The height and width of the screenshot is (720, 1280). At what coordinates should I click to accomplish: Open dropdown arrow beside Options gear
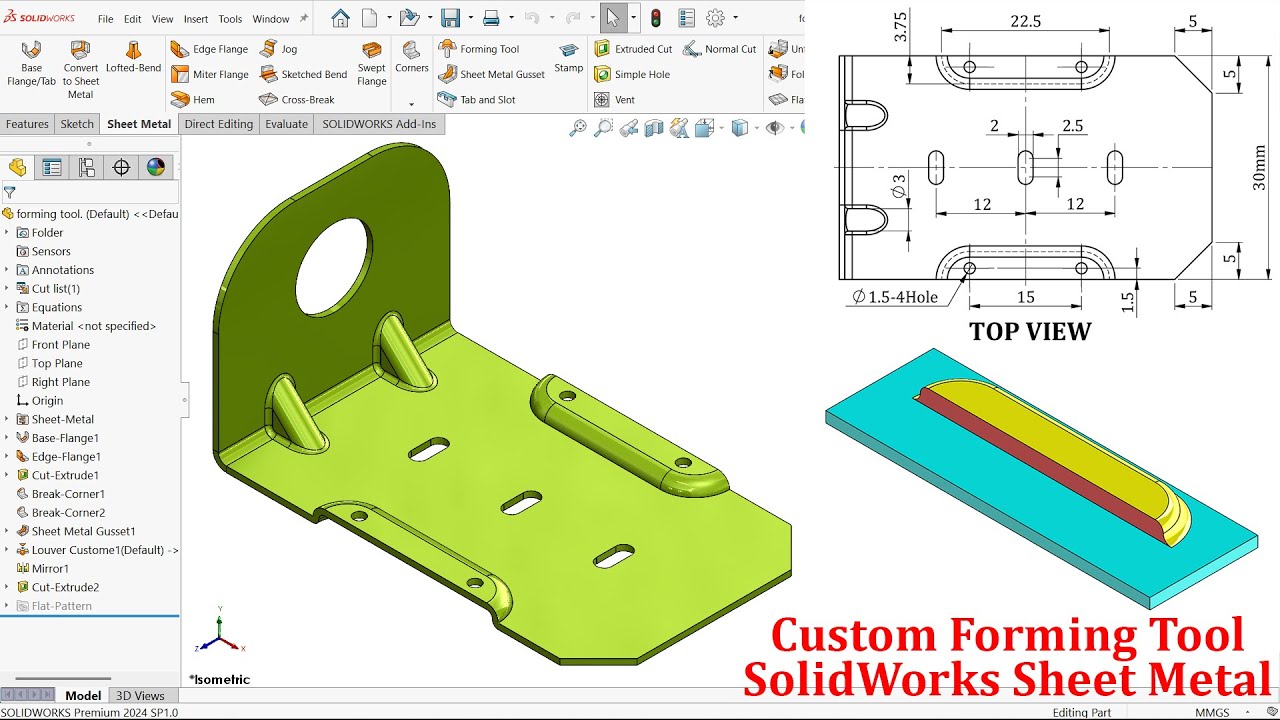click(x=736, y=18)
